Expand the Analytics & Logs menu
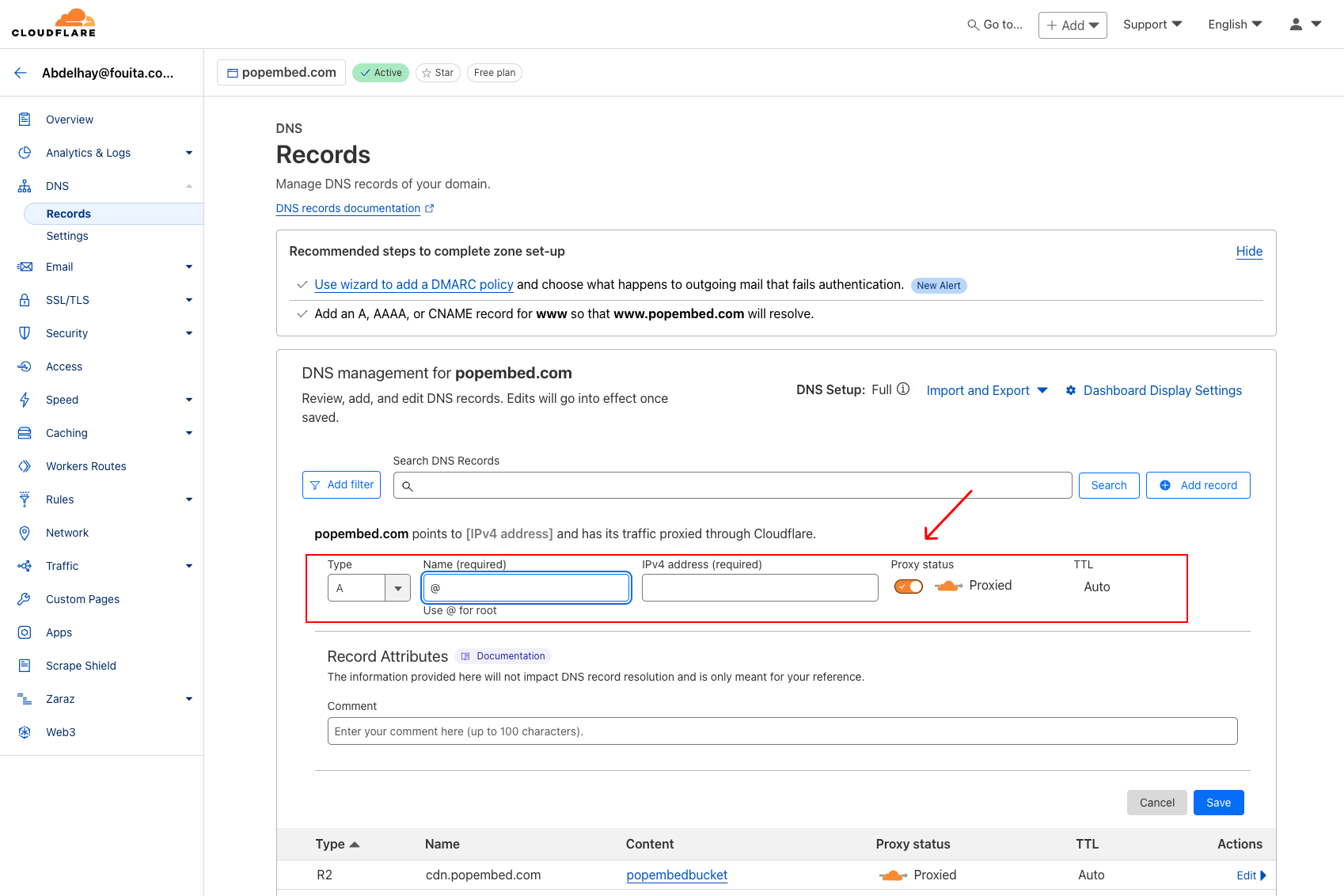 (x=189, y=153)
